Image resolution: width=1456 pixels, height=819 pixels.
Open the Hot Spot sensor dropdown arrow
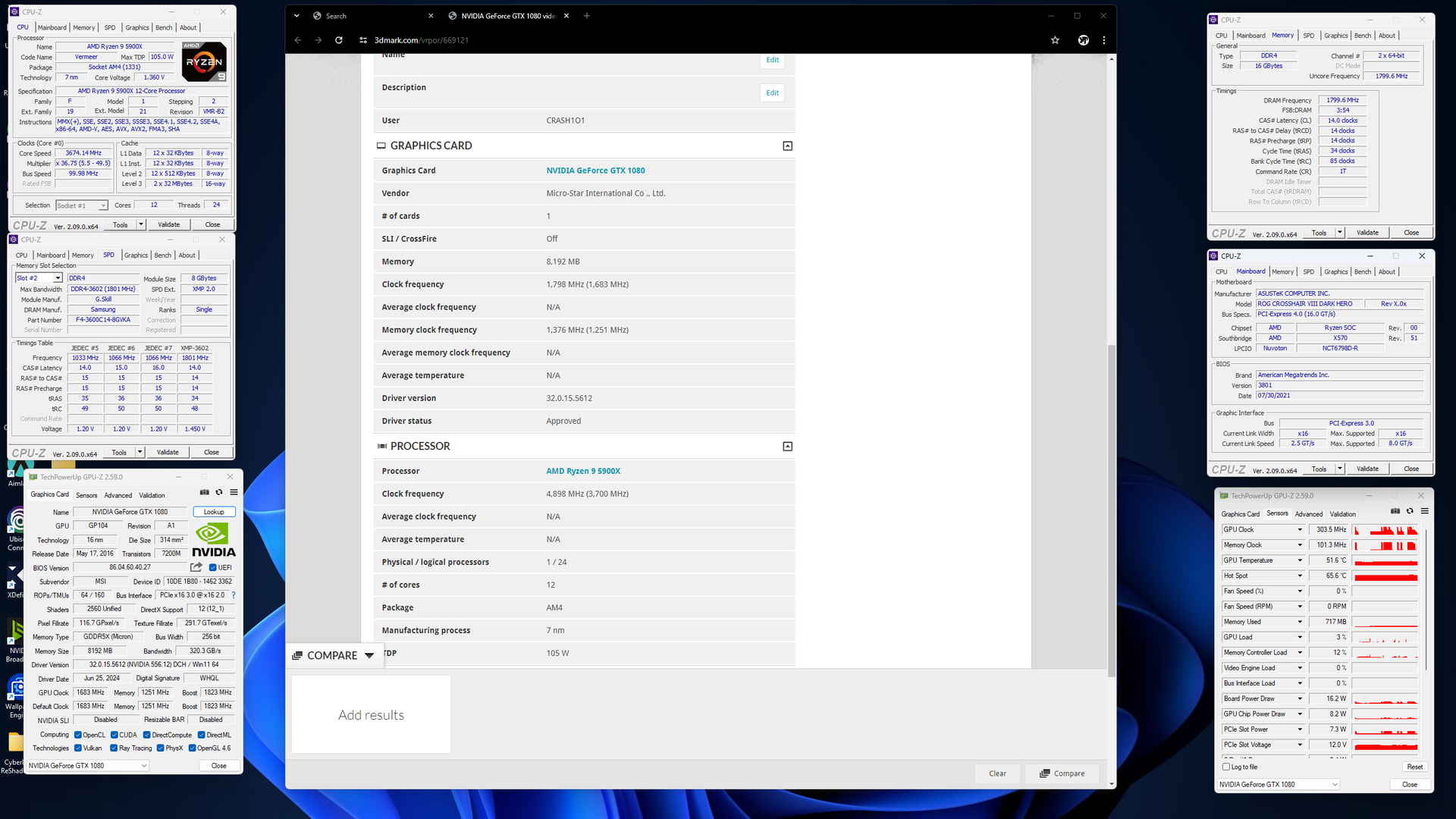1300,576
